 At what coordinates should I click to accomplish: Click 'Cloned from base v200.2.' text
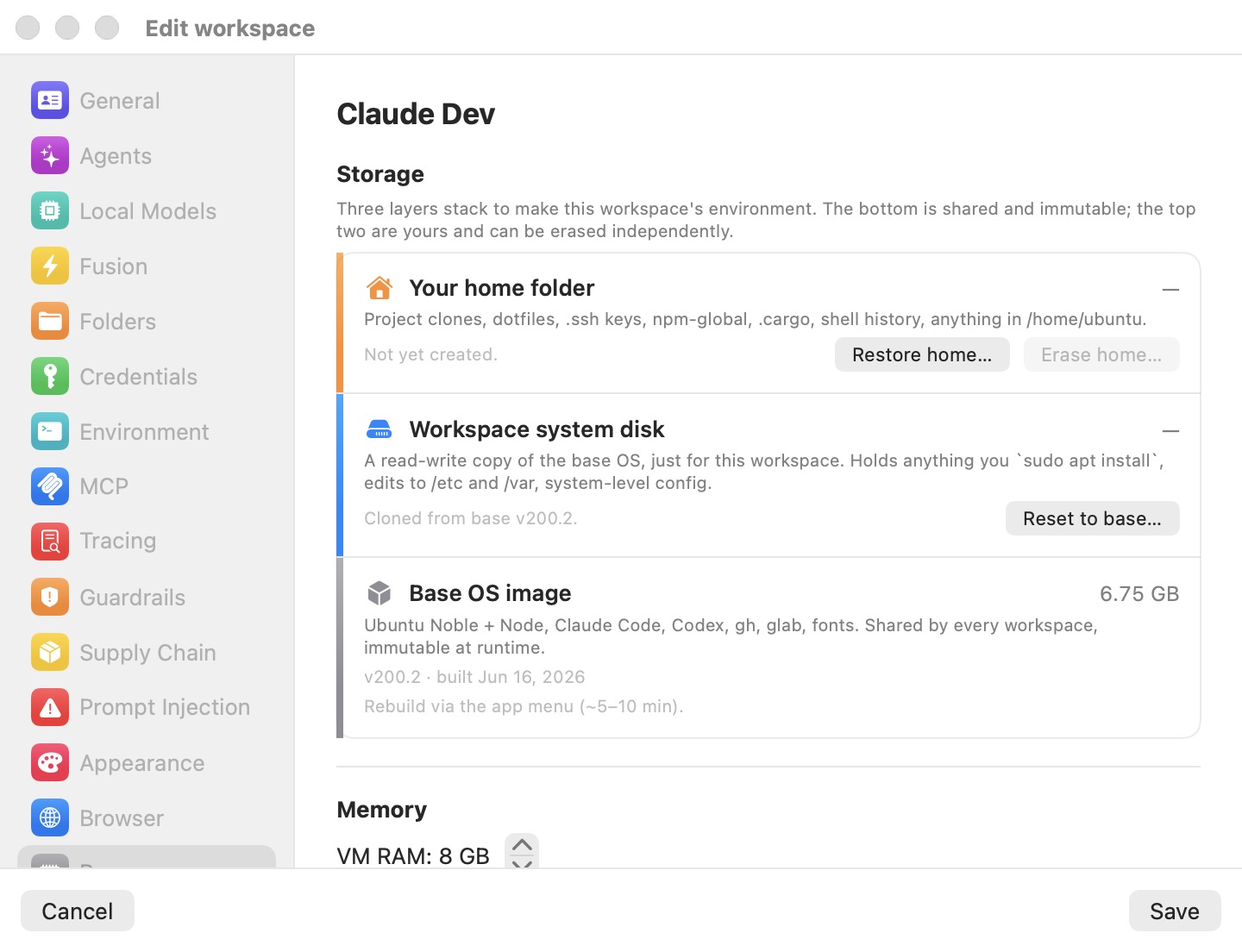click(470, 518)
